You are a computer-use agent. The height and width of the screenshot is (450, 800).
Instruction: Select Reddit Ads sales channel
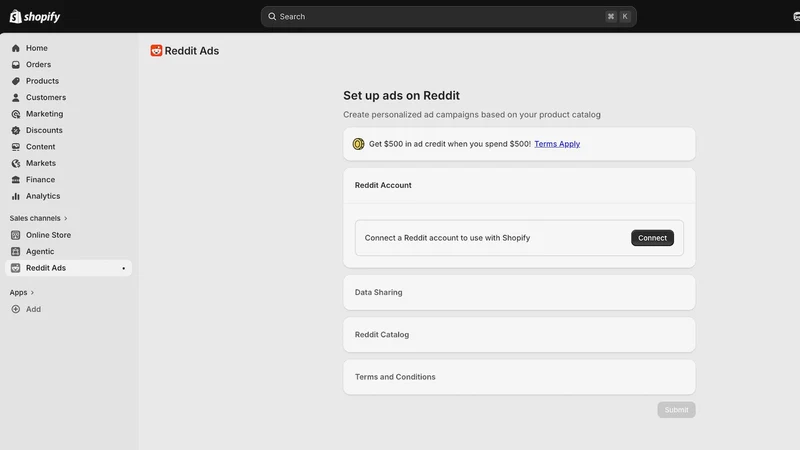68,268
